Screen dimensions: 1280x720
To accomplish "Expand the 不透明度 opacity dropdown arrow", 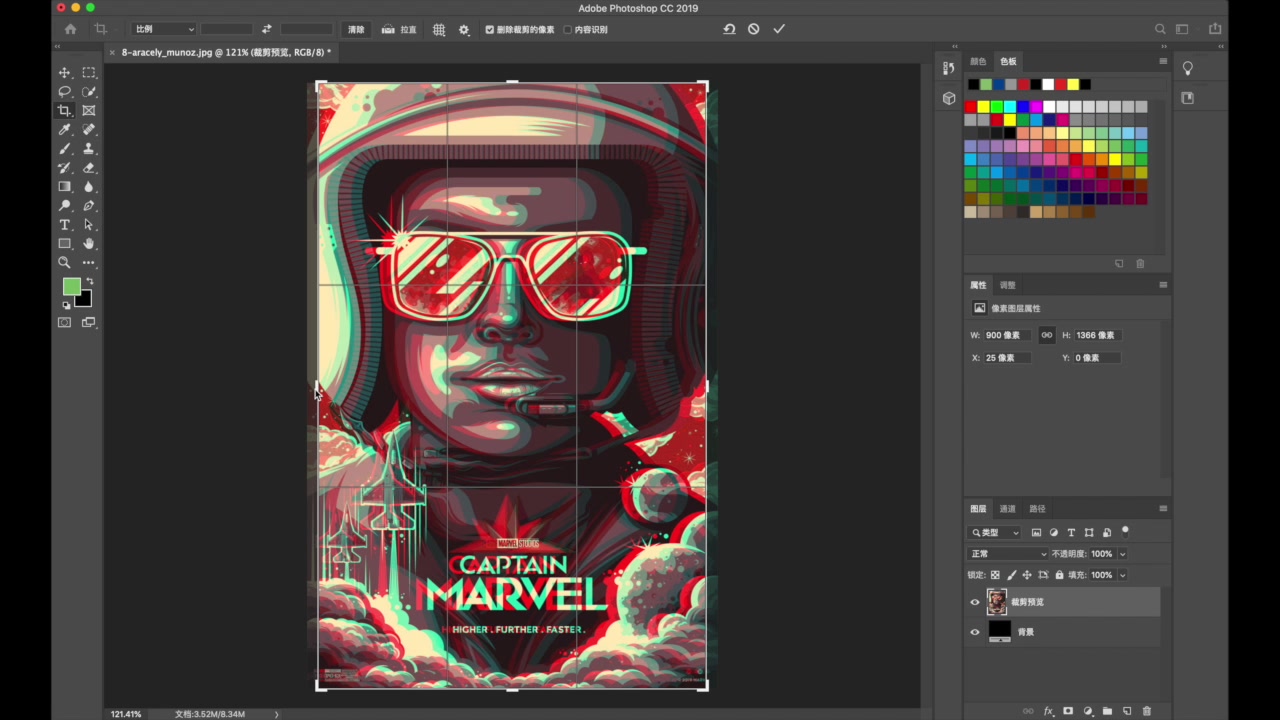I will (1122, 554).
